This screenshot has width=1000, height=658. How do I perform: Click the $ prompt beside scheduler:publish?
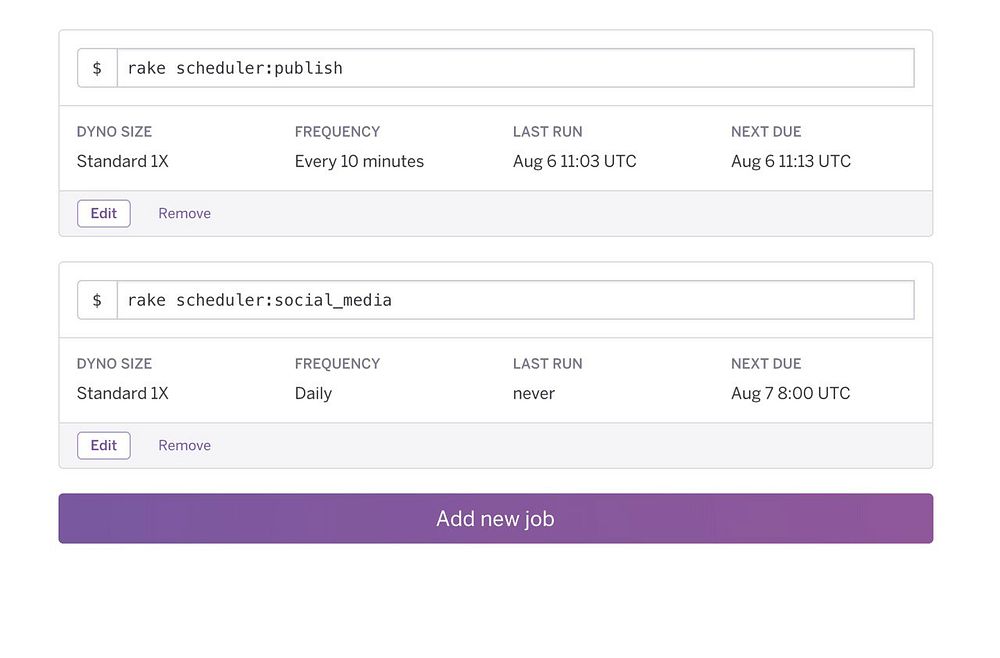[97, 68]
